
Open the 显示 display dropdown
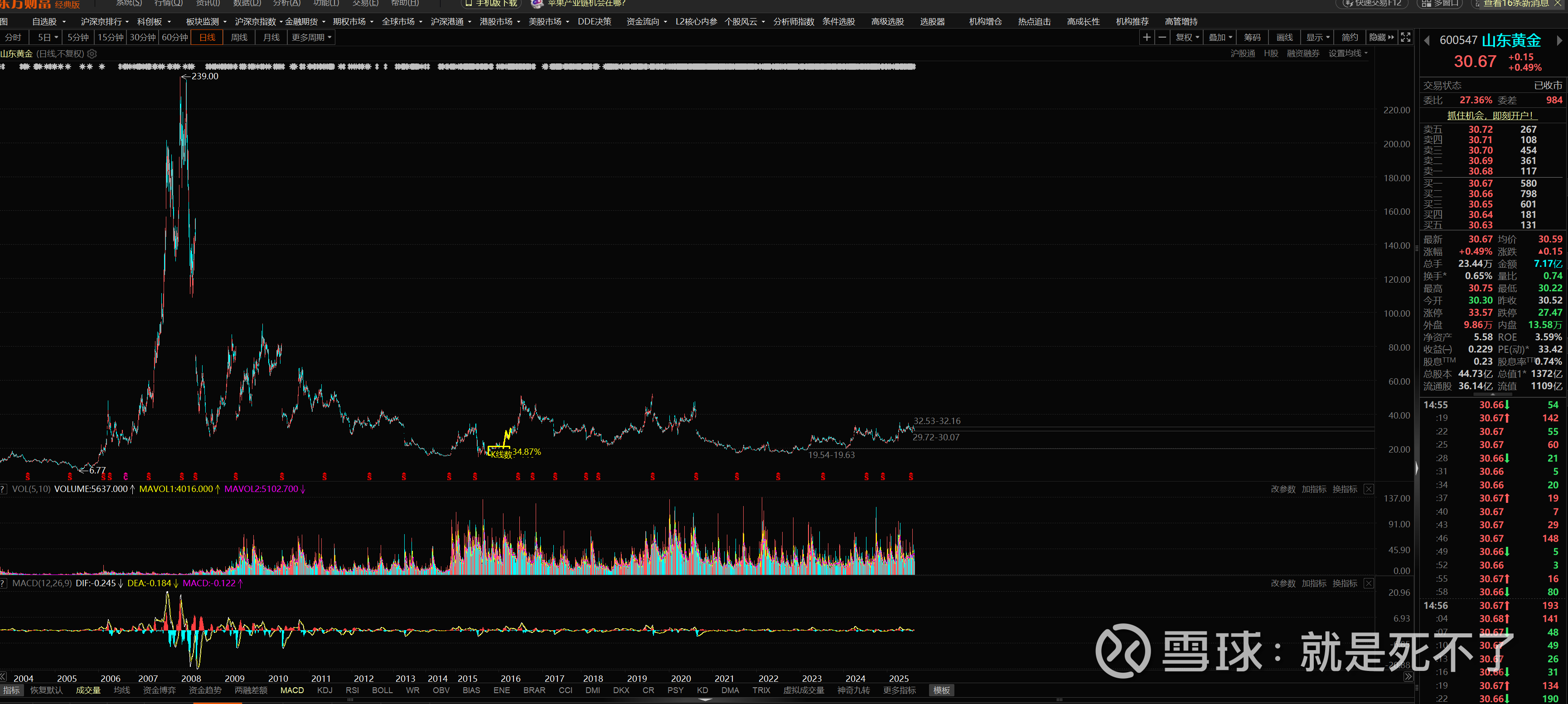[x=1318, y=38]
